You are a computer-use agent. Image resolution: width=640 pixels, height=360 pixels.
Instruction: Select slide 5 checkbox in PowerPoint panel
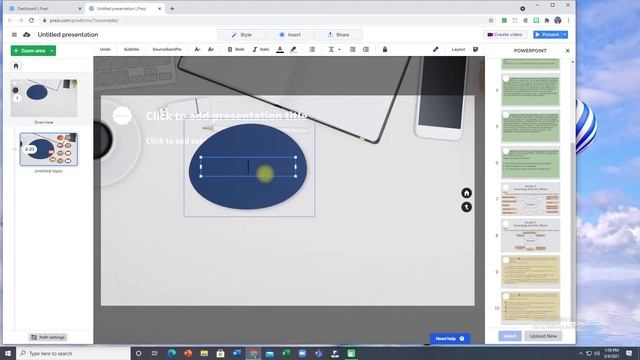[x=506, y=115]
